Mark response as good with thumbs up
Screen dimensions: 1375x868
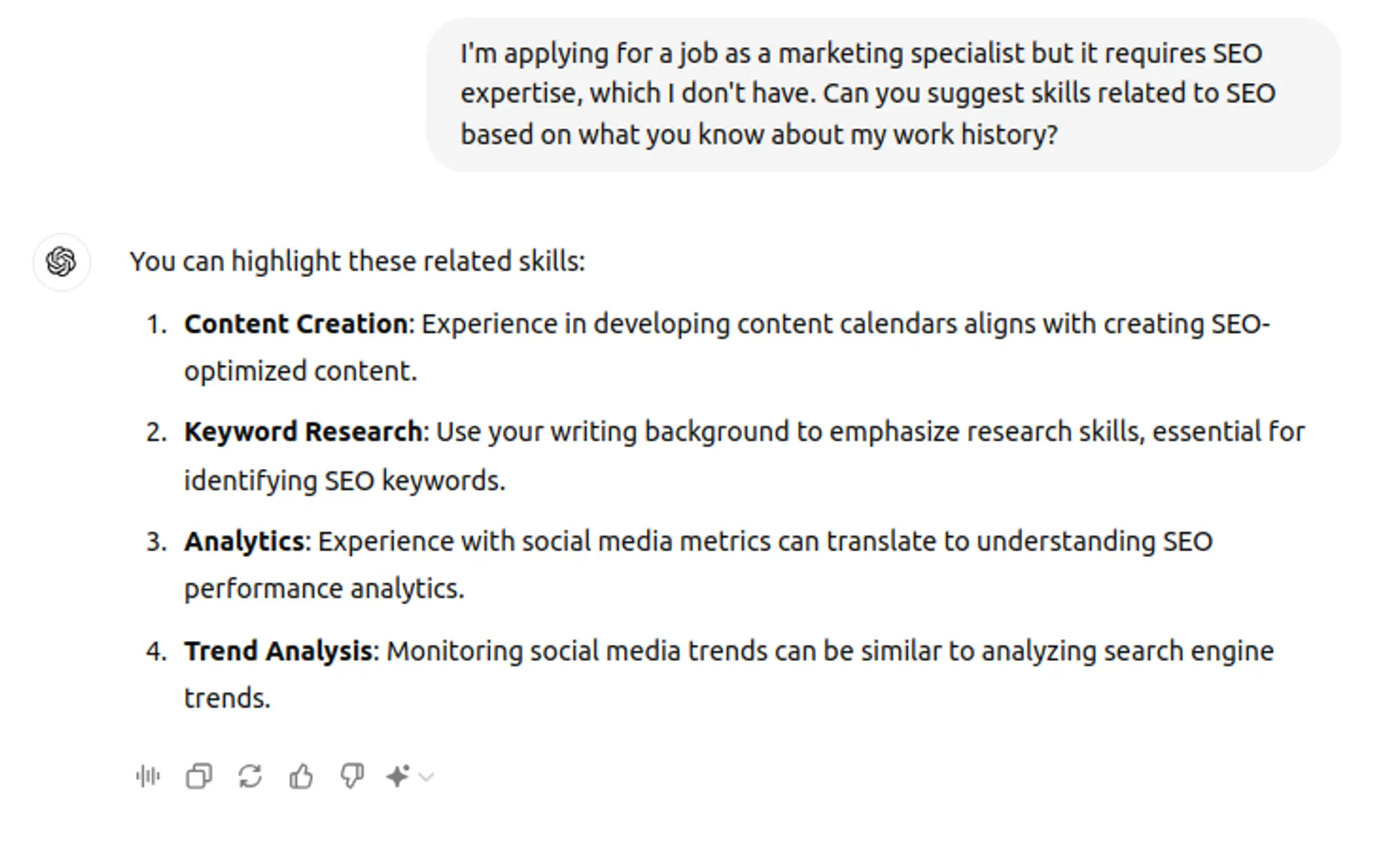301,776
